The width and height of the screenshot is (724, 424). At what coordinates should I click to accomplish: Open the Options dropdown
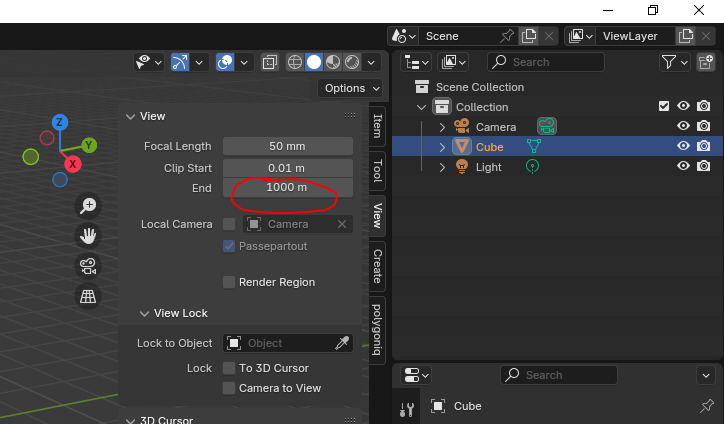pyautogui.click(x=351, y=88)
